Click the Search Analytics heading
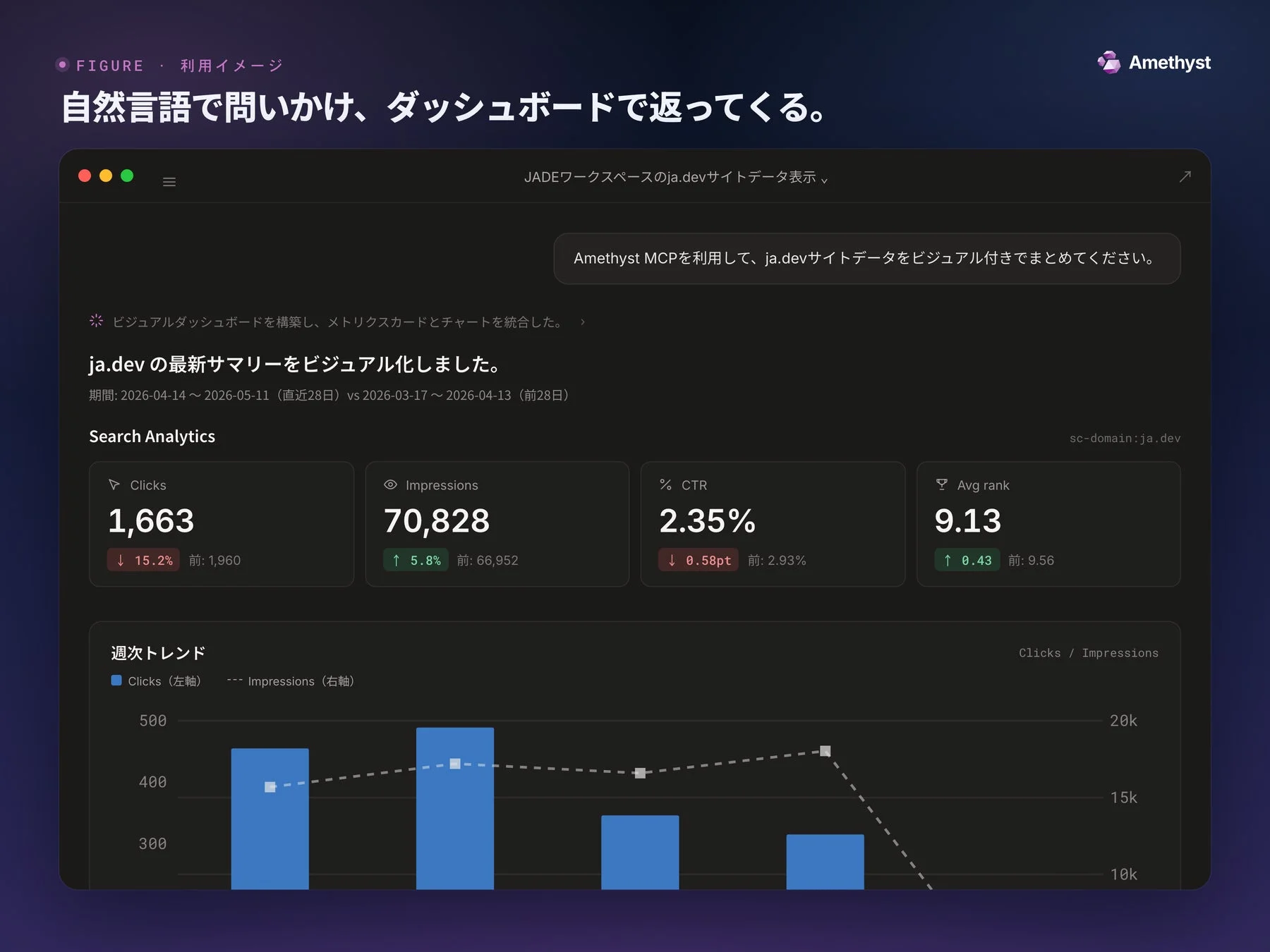1270x952 pixels. click(x=152, y=437)
